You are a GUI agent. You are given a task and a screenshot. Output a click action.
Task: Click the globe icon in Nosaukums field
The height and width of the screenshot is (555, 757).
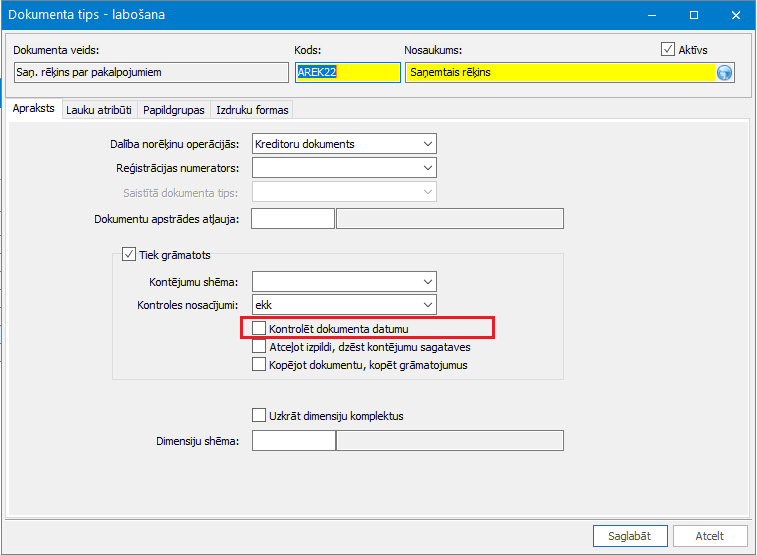(x=724, y=72)
